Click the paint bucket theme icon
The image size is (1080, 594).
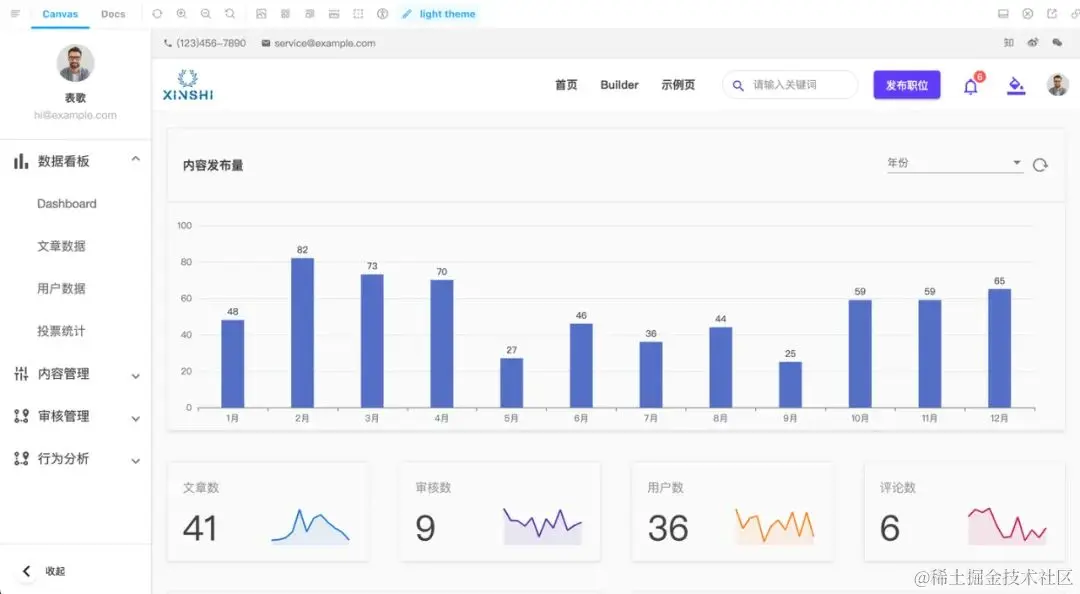(x=1015, y=85)
